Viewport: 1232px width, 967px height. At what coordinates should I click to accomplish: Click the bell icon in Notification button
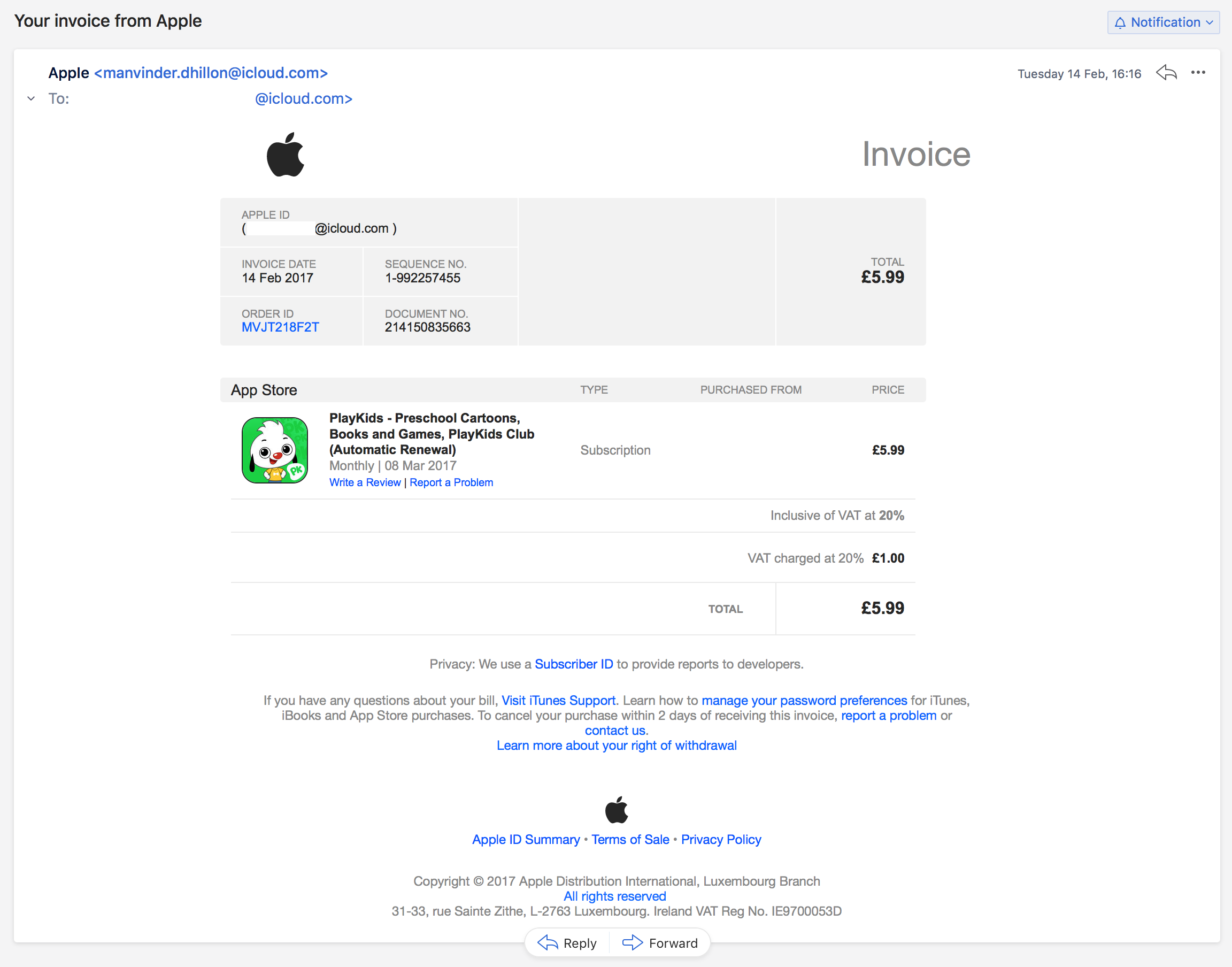(1120, 22)
